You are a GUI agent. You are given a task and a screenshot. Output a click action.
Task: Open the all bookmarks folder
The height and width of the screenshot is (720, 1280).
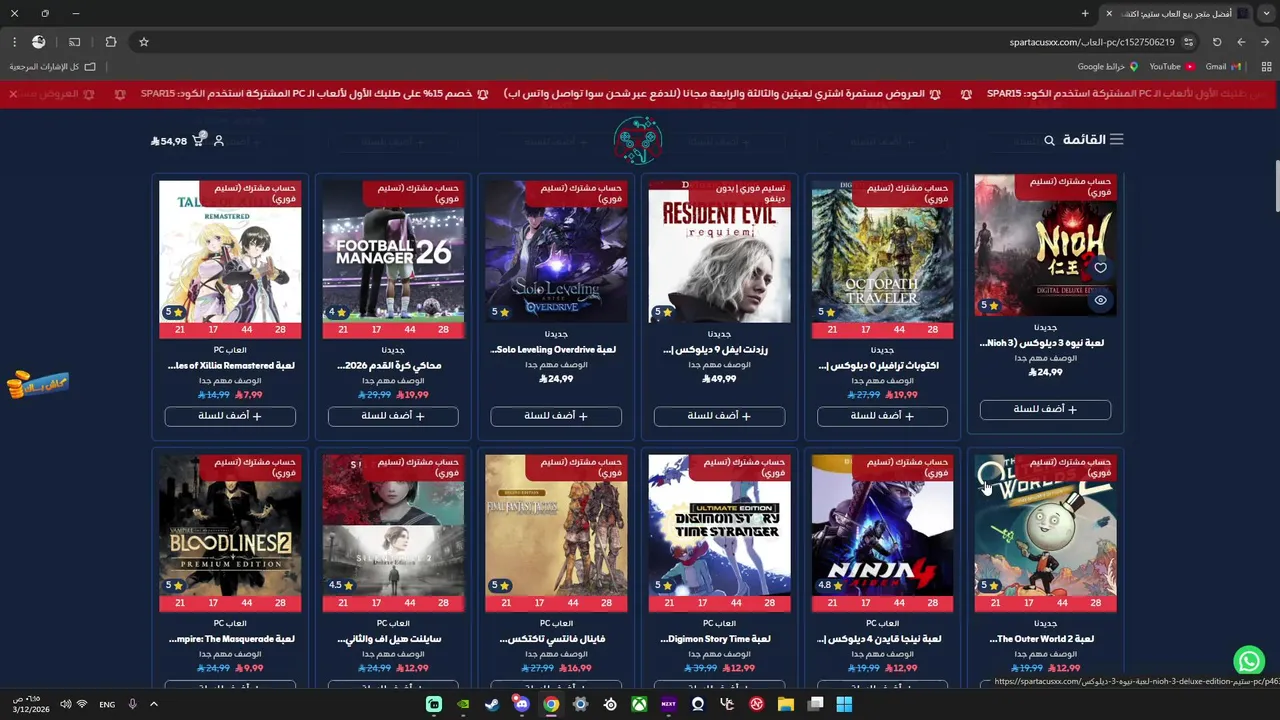coord(53,67)
